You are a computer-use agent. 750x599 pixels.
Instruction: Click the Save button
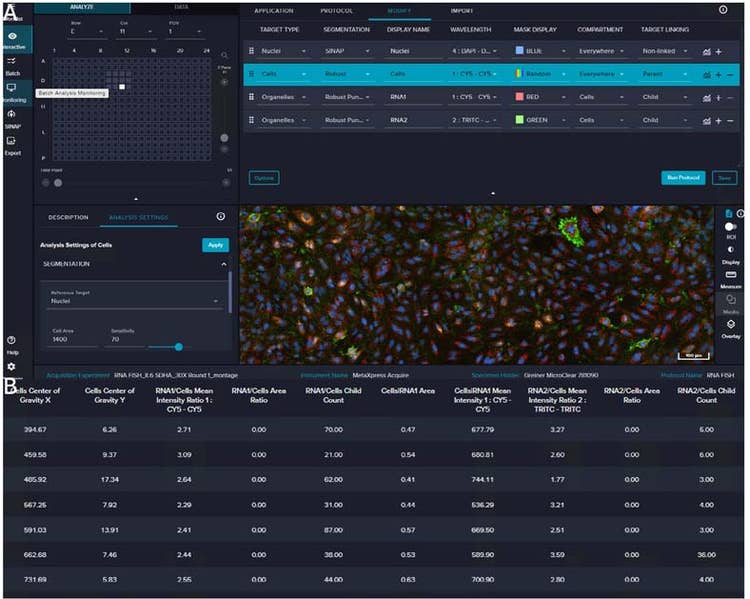(x=724, y=178)
